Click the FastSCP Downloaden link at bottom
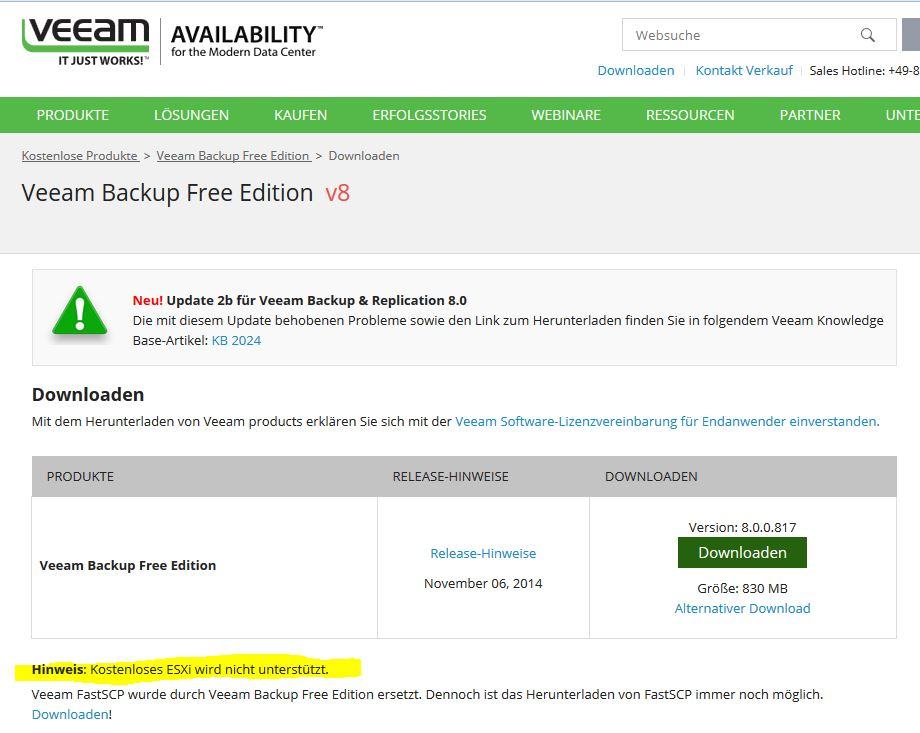The image size is (920, 733). tap(70, 714)
